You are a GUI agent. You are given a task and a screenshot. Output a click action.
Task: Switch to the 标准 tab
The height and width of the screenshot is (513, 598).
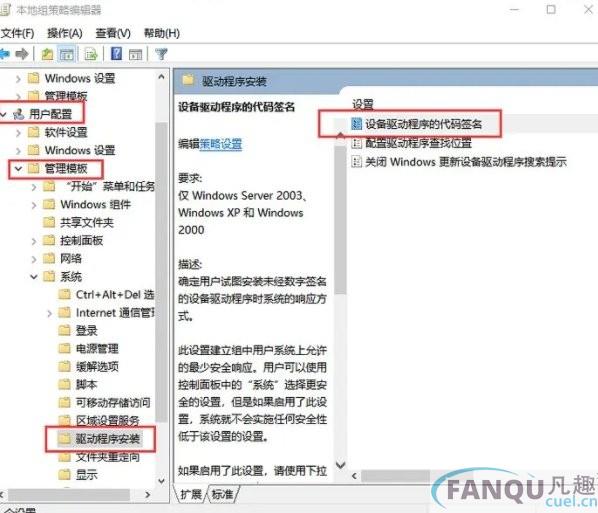pos(222,494)
